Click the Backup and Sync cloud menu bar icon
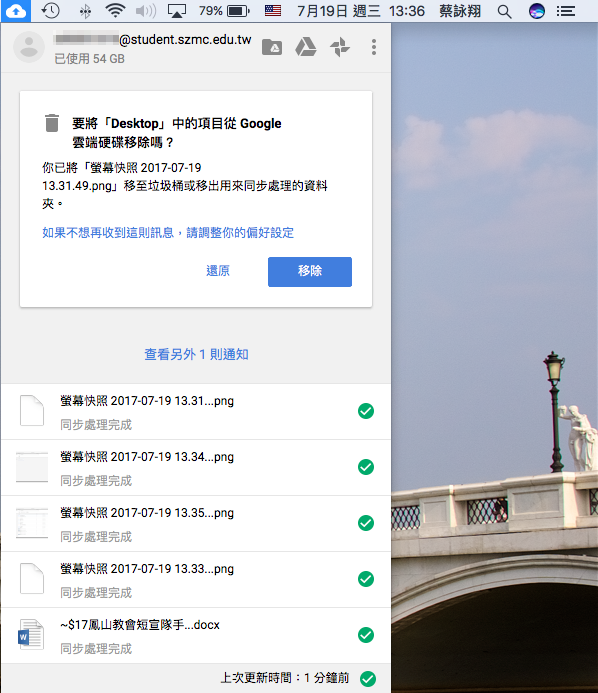The width and height of the screenshot is (598, 693). tap(16, 11)
